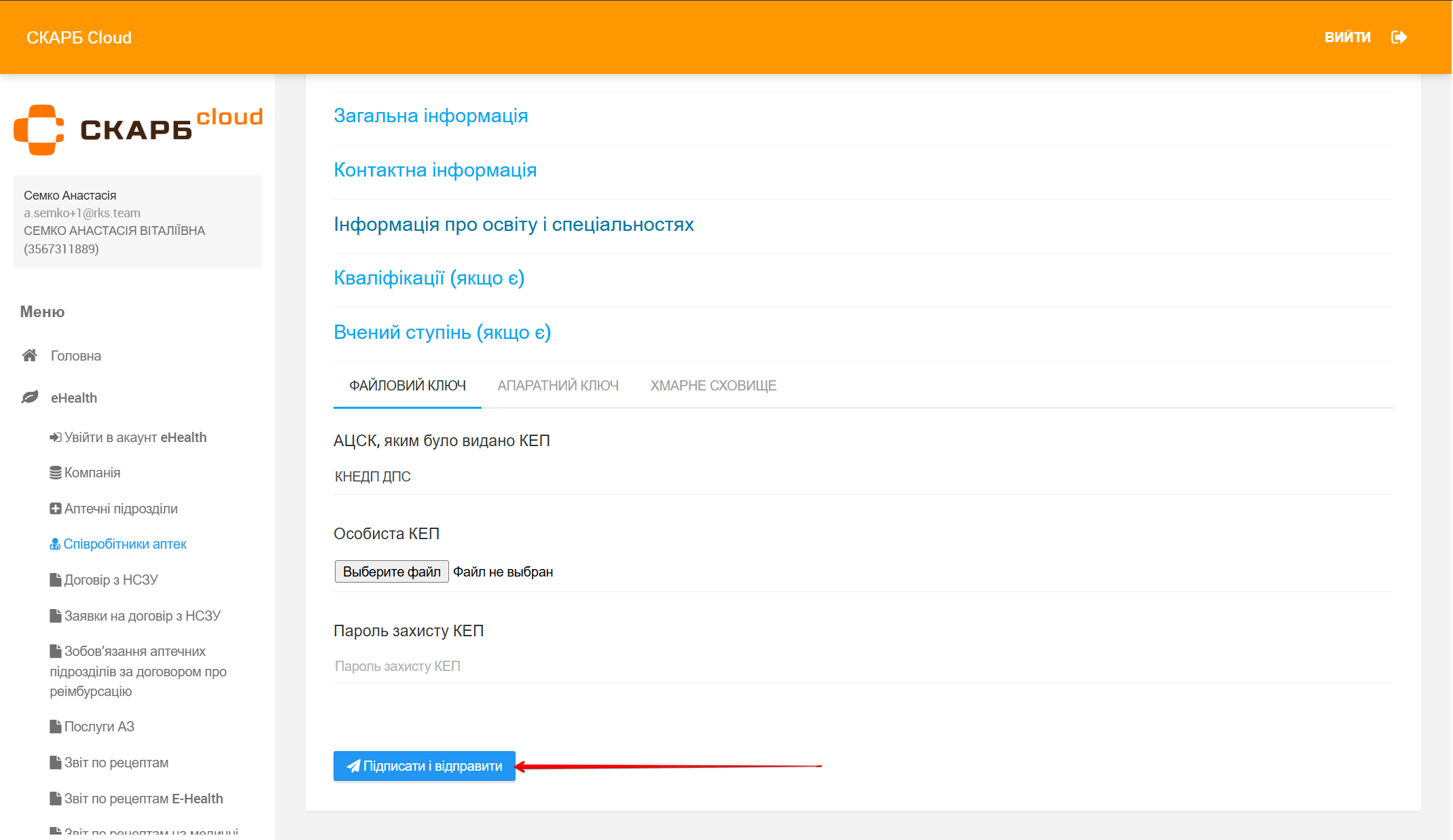Switch to the ХМАРНЕ СХОВИЩЕ tab
This screenshot has height=840, width=1453.
713,386
